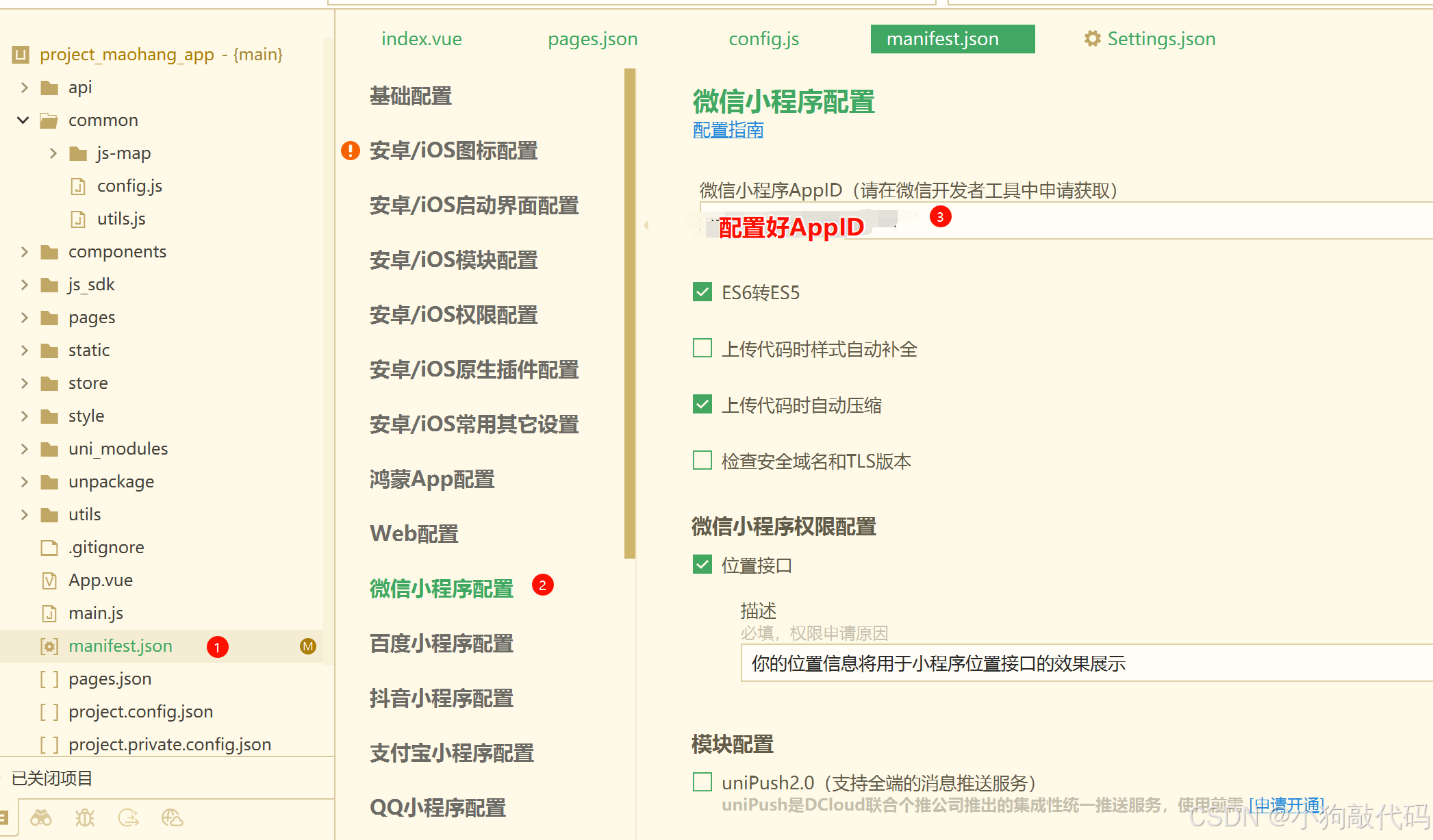Click the globe cloud icon in bottom bar
The image size is (1433, 840).
point(173,817)
